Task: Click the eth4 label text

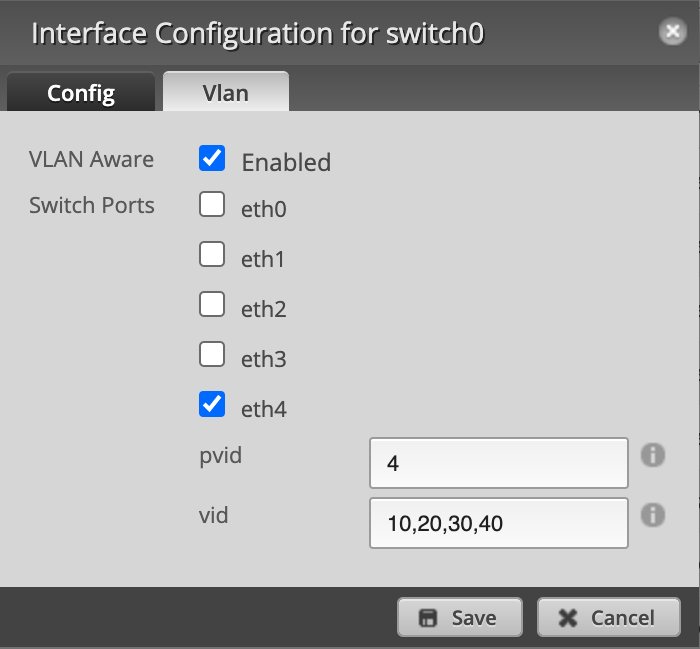Action: (264, 409)
